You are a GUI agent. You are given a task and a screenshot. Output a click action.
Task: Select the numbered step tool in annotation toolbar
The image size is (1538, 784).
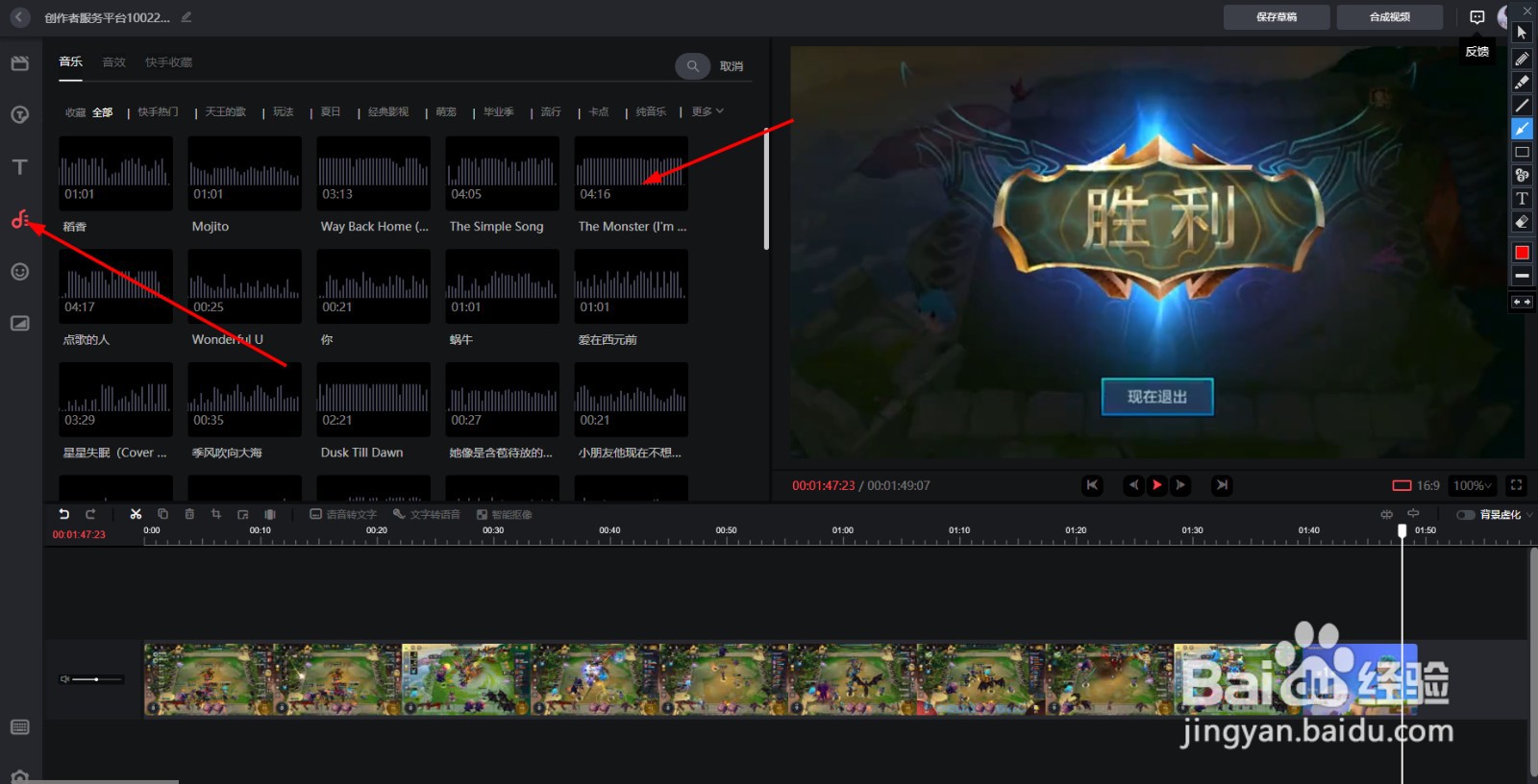tap(1522, 175)
